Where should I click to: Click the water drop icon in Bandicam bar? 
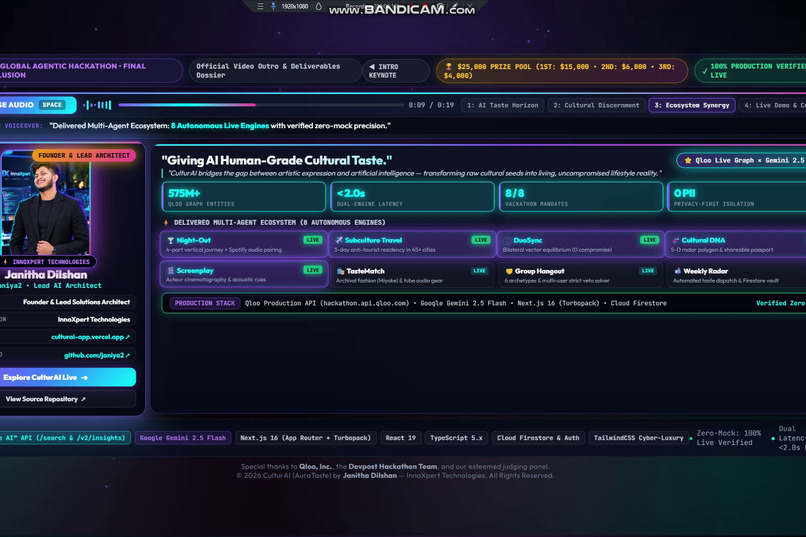tap(319, 6)
